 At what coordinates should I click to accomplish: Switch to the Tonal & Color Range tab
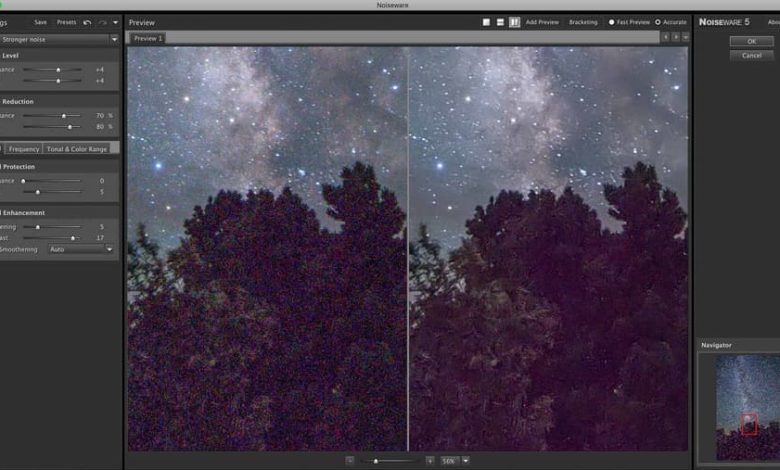pyautogui.click(x=76, y=149)
